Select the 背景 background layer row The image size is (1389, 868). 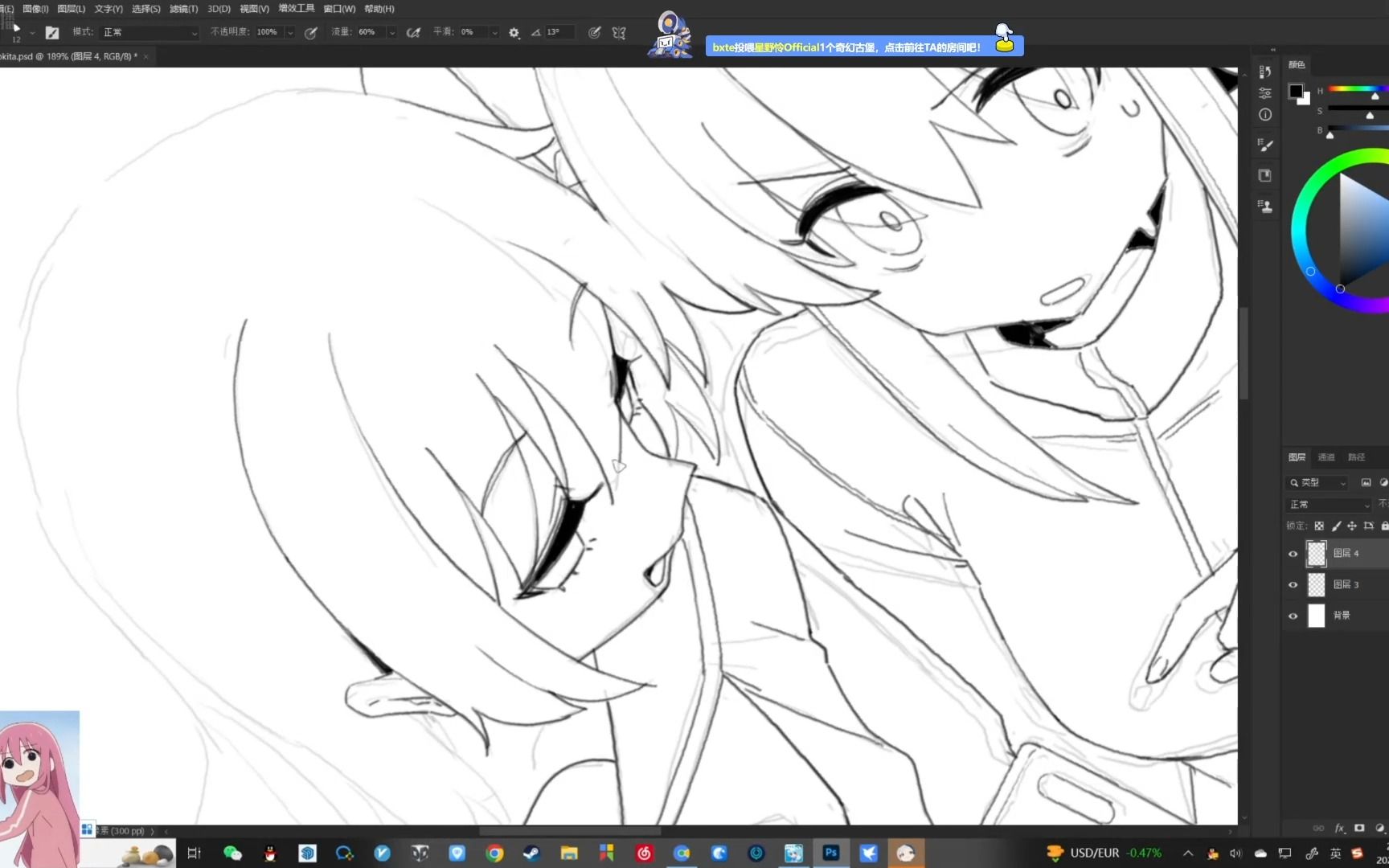click(x=1337, y=616)
